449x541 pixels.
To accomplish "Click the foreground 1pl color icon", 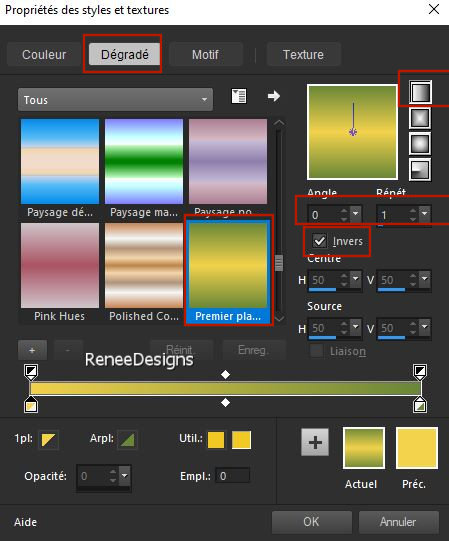I will tap(48, 440).
